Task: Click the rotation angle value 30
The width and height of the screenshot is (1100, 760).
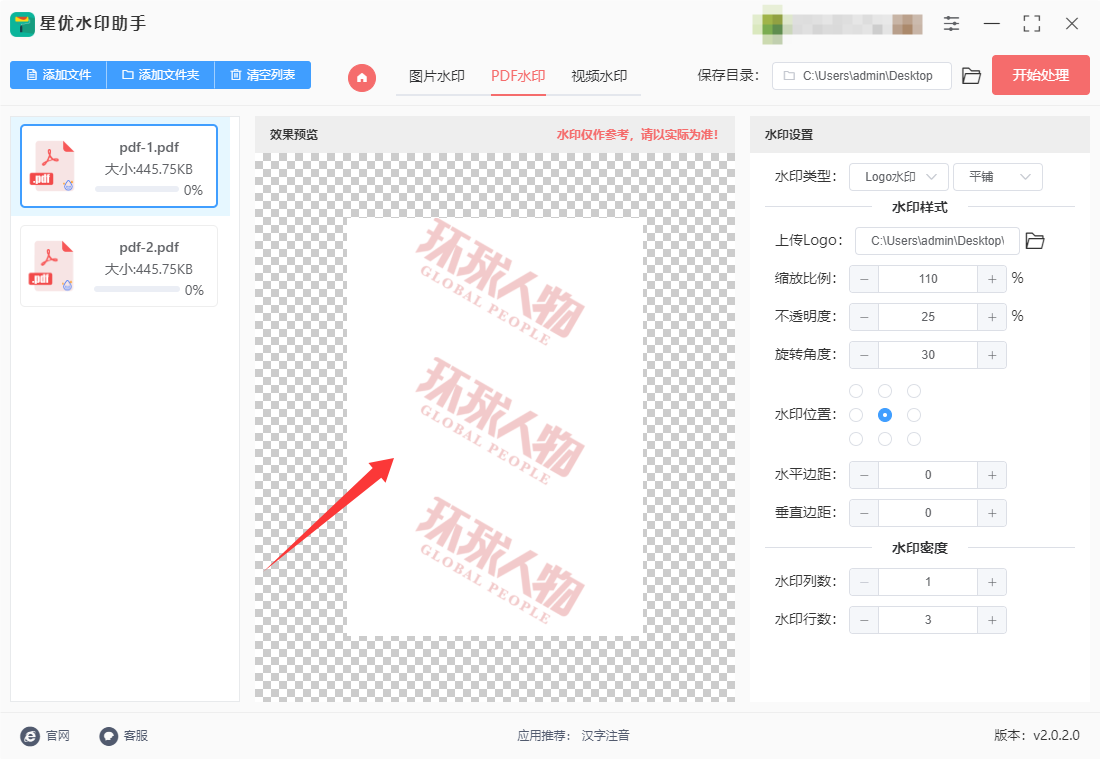Action: 927,355
